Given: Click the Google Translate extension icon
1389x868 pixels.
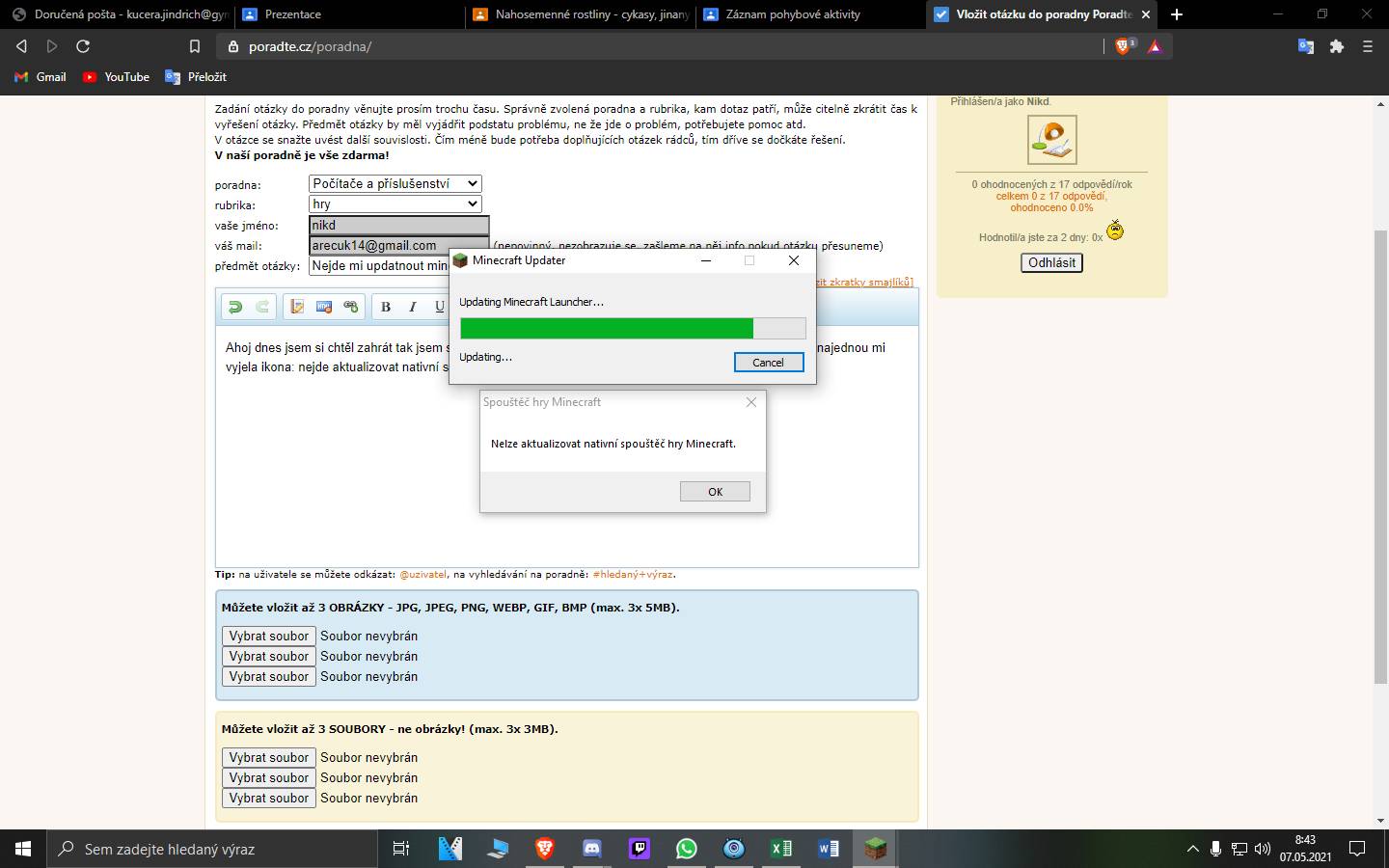Looking at the screenshot, I should 1306,46.
